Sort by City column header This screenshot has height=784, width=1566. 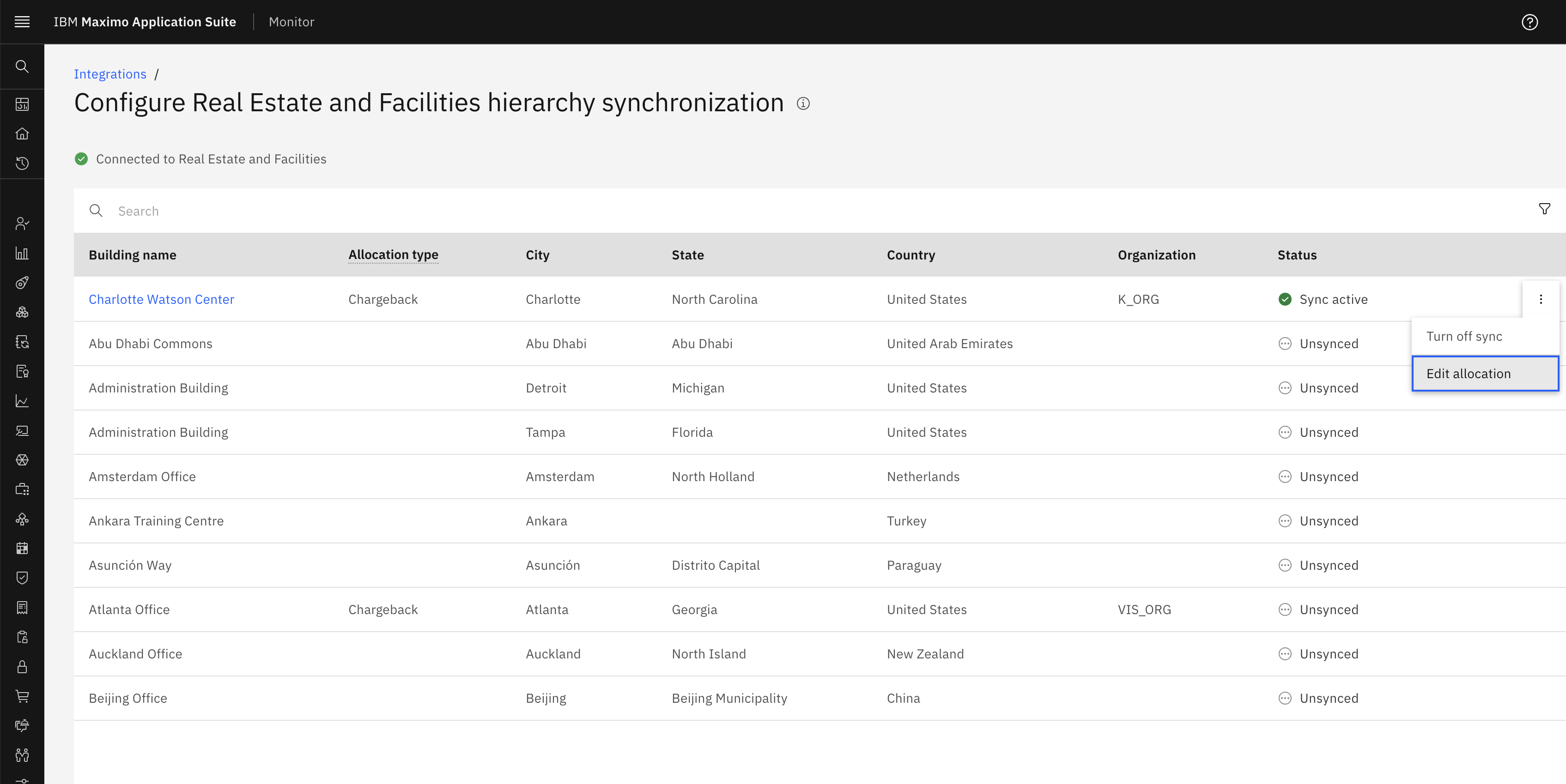coord(537,255)
